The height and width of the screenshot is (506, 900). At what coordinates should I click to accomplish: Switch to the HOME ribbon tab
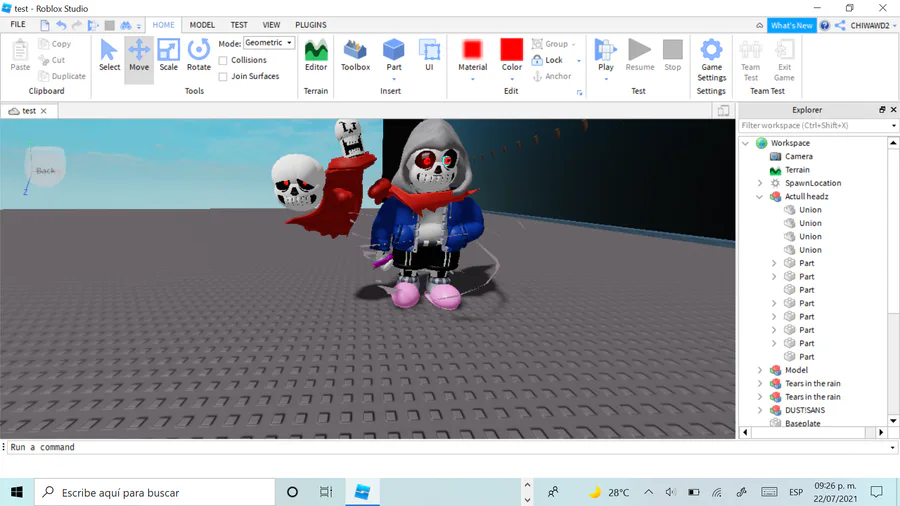(x=164, y=25)
